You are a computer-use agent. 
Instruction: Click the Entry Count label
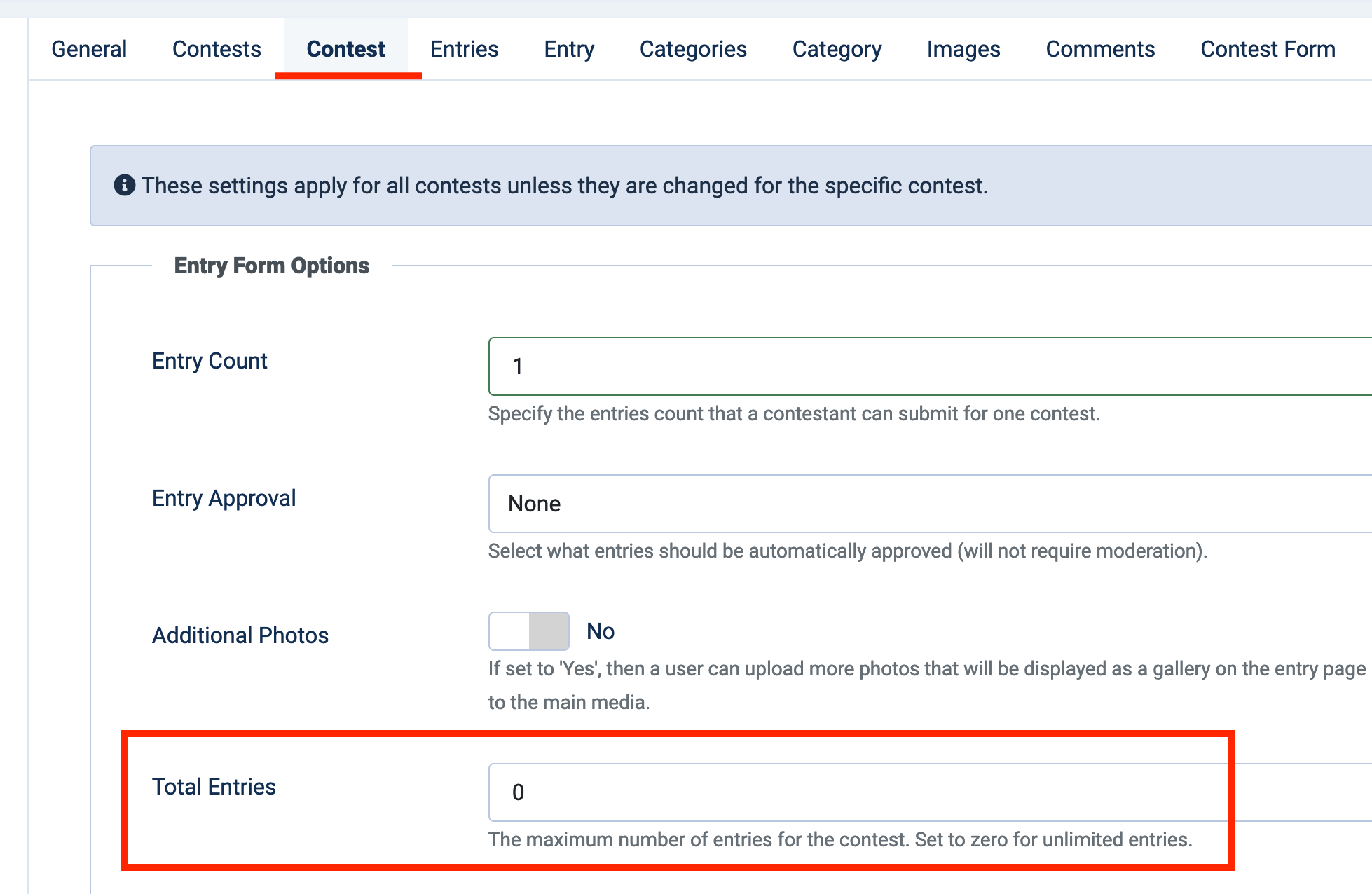pos(210,361)
